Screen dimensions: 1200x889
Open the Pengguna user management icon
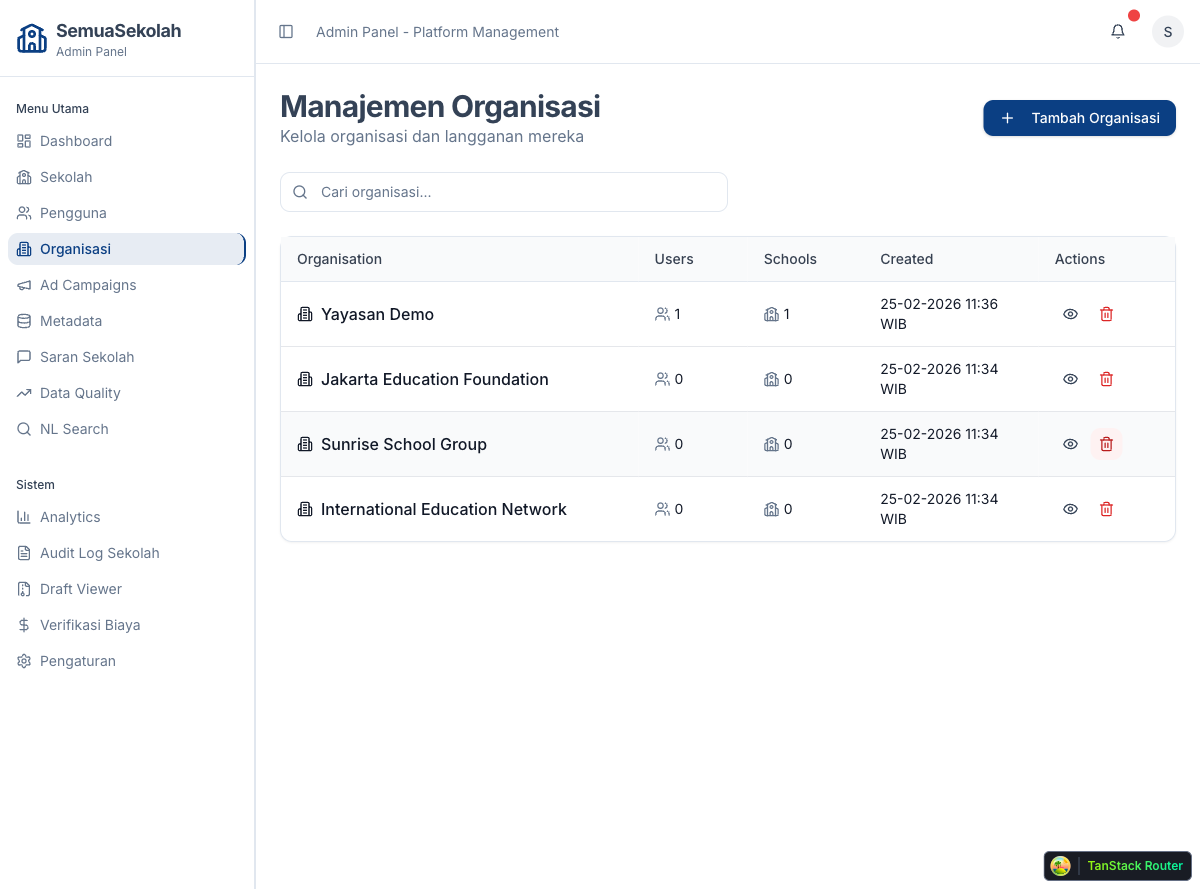(24, 213)
